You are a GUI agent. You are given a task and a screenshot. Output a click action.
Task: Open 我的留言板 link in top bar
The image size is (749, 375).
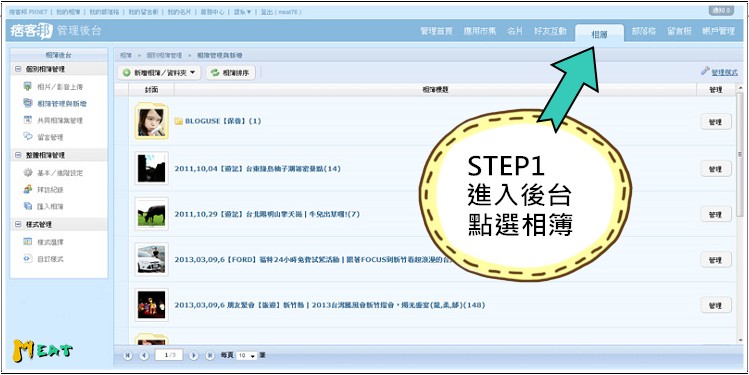tap(143, 12)
